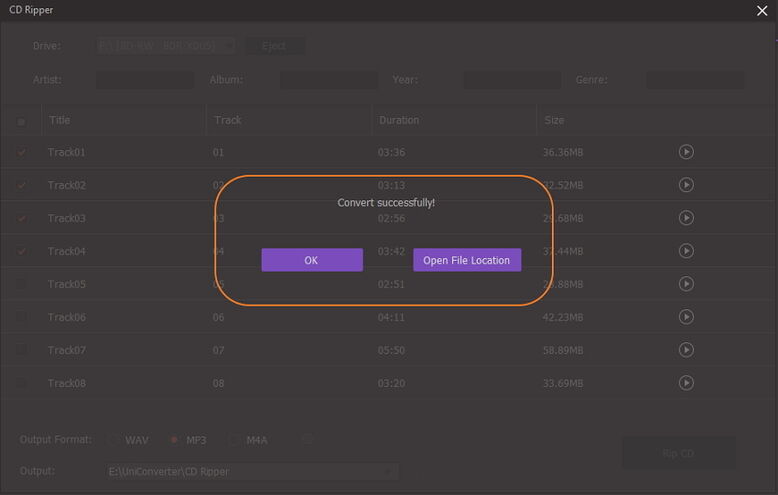Click the Rip CD button
This screenshot has width=778, height=495.
tap(678, 453)
